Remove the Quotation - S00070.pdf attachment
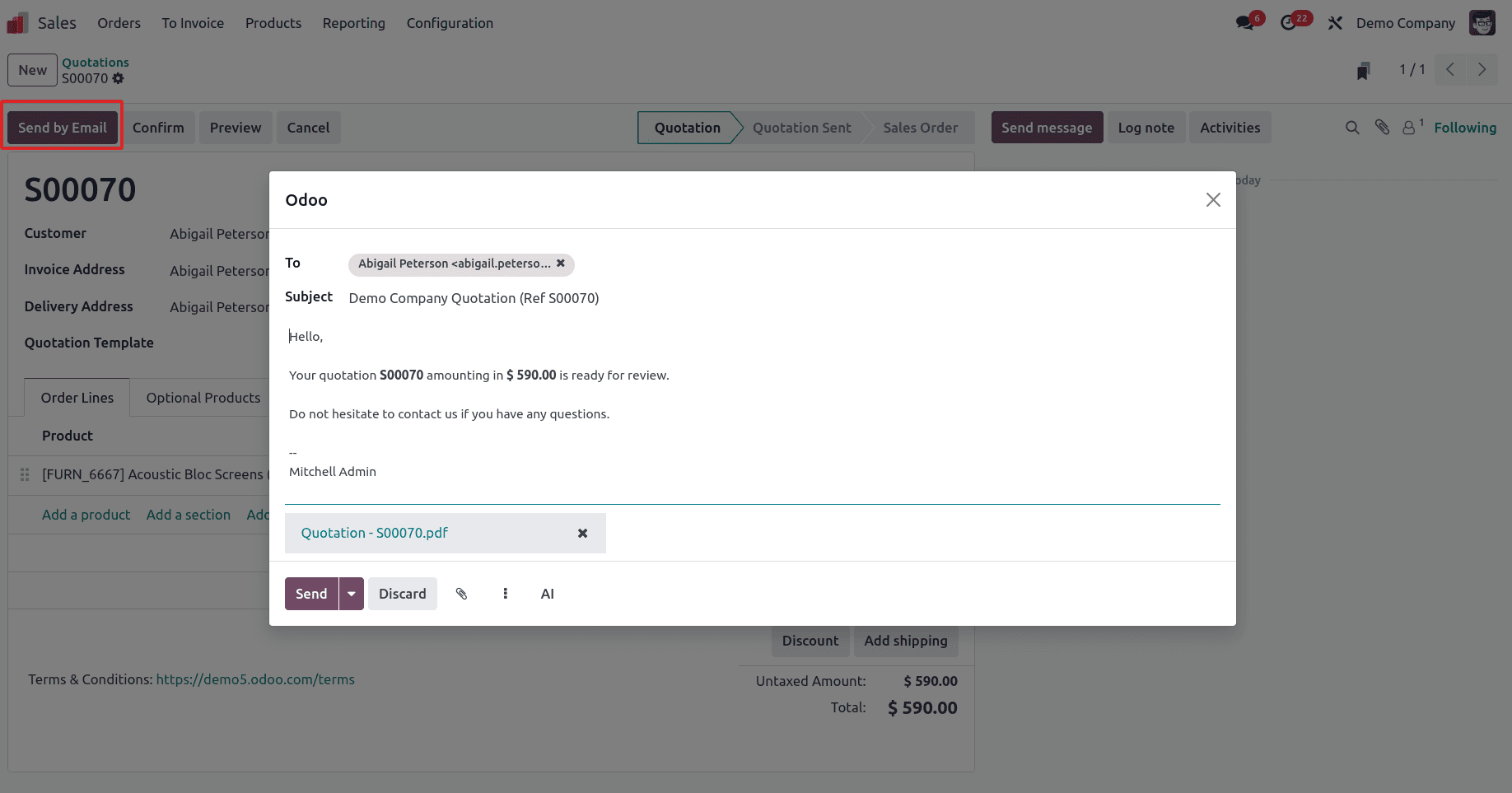Image resolution: width=1512 pixels, height=793 pixels. tap(582, 534)
